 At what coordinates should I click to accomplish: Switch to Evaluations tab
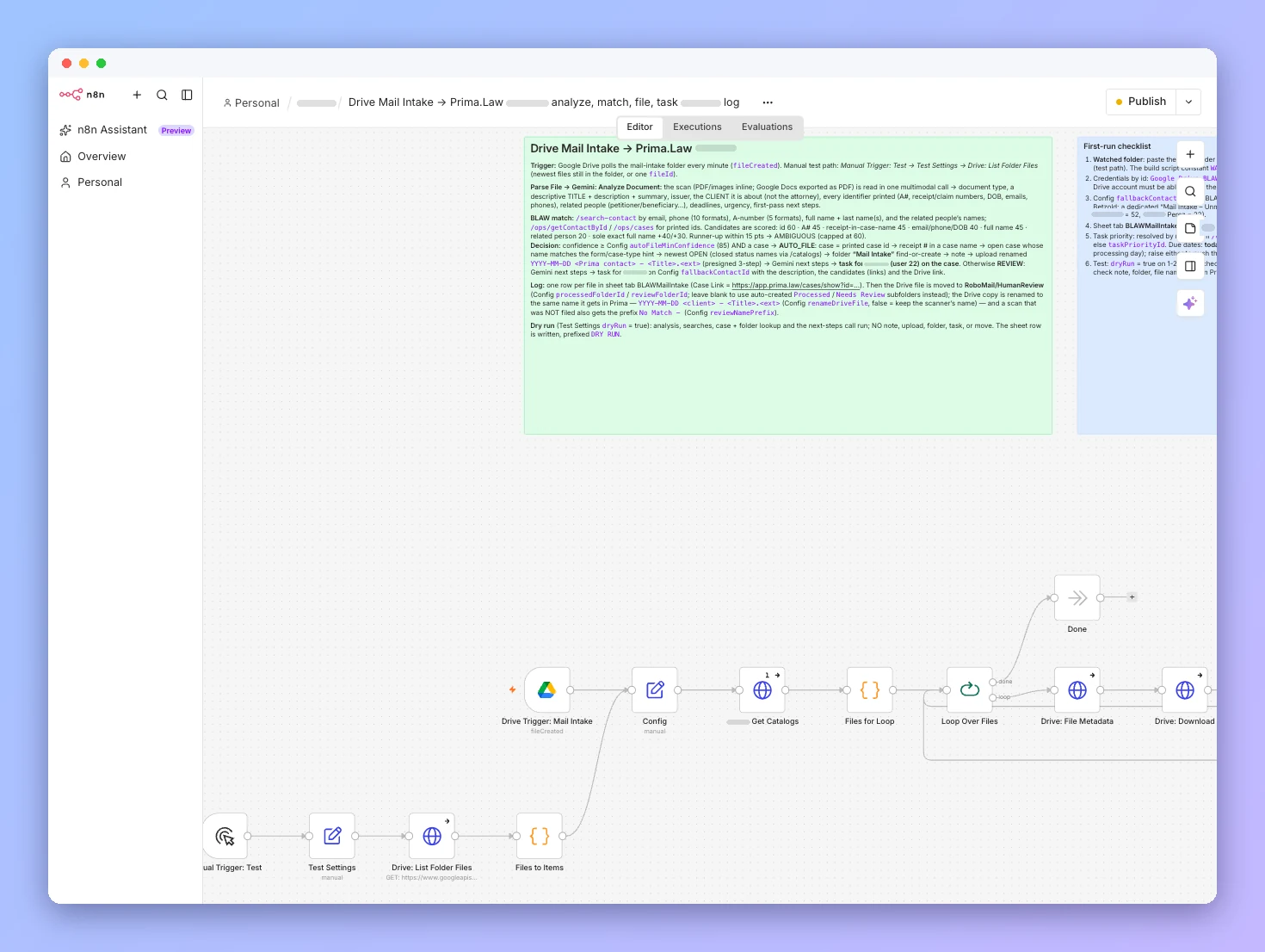767,127
